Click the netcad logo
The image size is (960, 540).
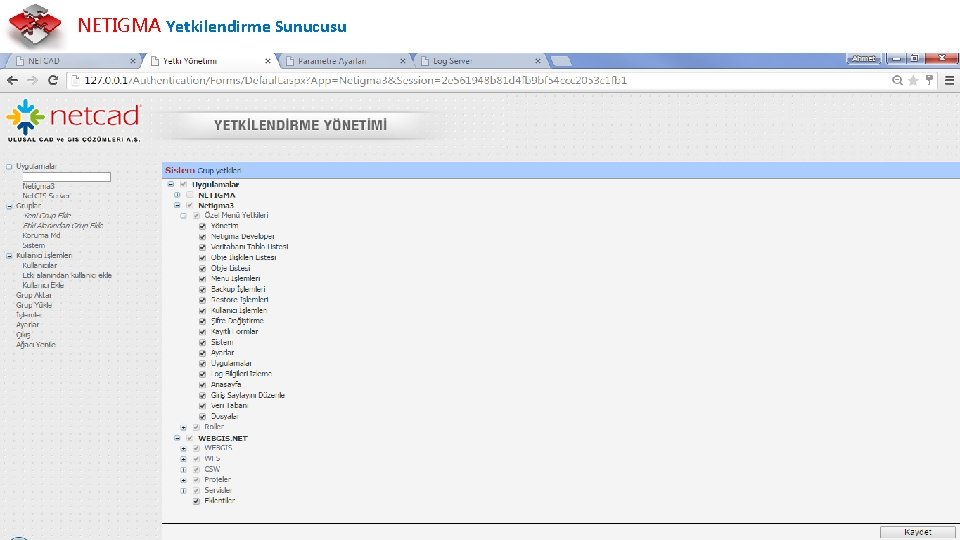point(73,121)
